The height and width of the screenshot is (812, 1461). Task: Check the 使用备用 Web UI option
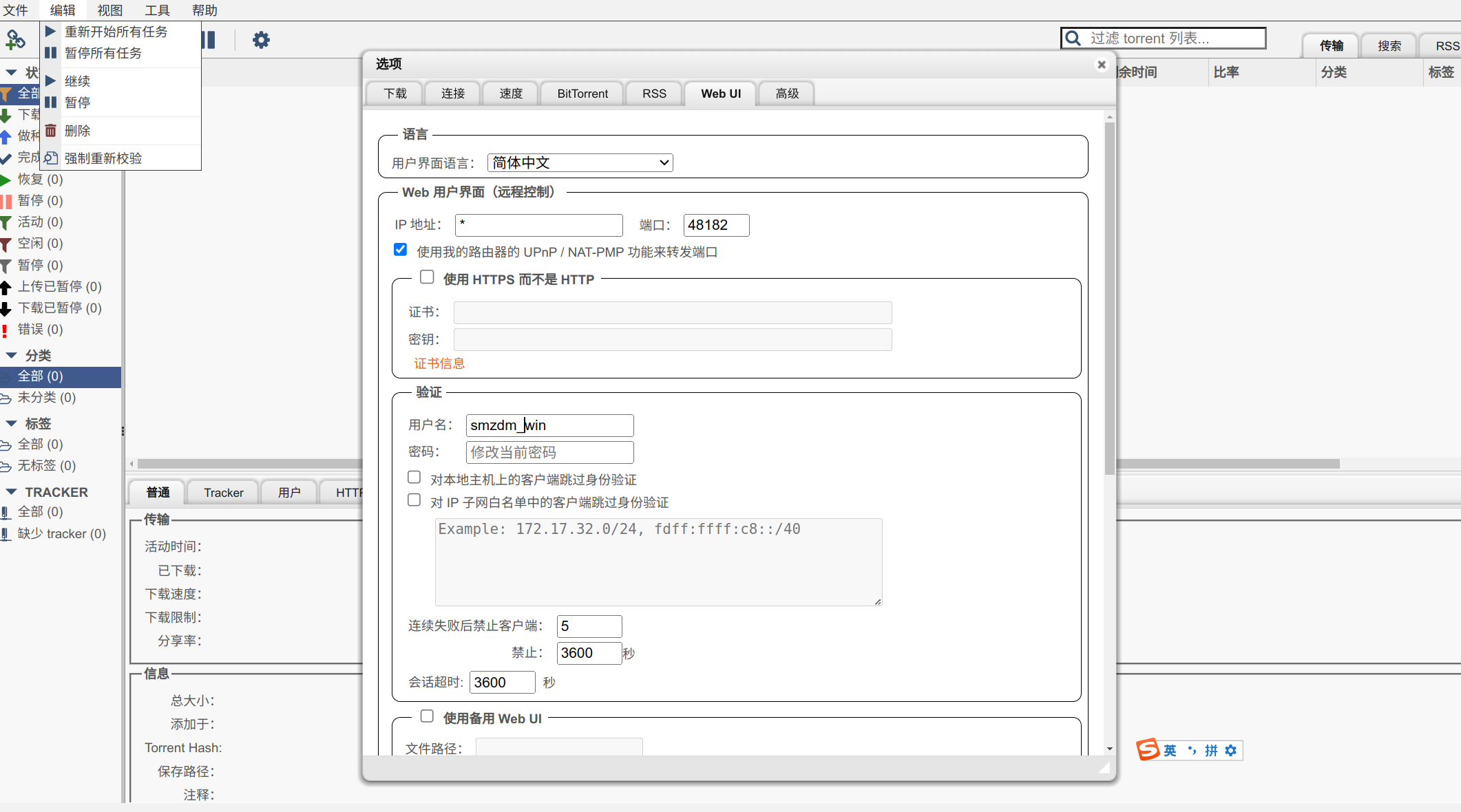(427, 716)
